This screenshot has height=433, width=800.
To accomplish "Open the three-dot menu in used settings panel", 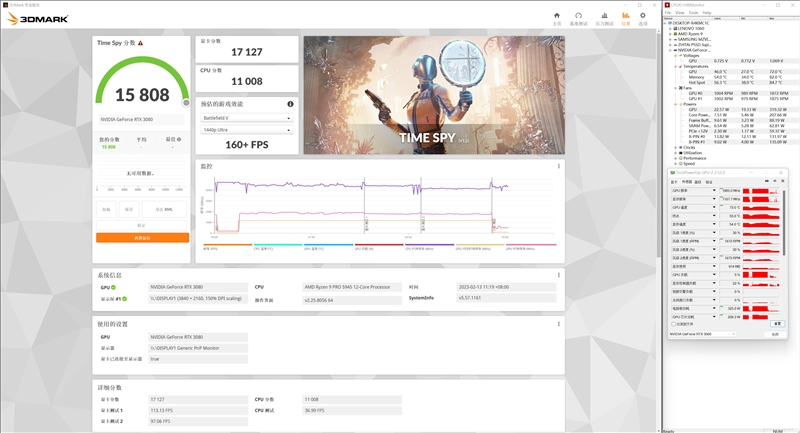I will pos(559,324).
